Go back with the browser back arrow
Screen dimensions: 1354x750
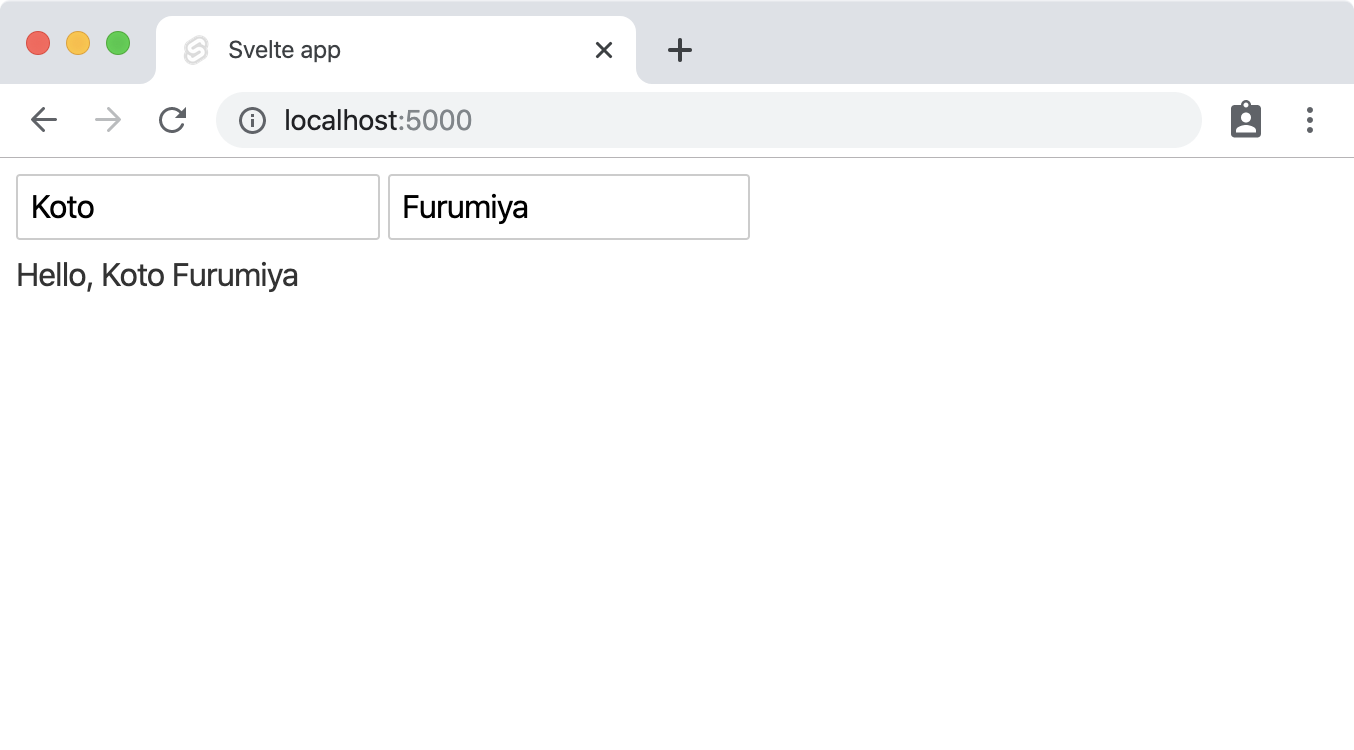(44, 120)
